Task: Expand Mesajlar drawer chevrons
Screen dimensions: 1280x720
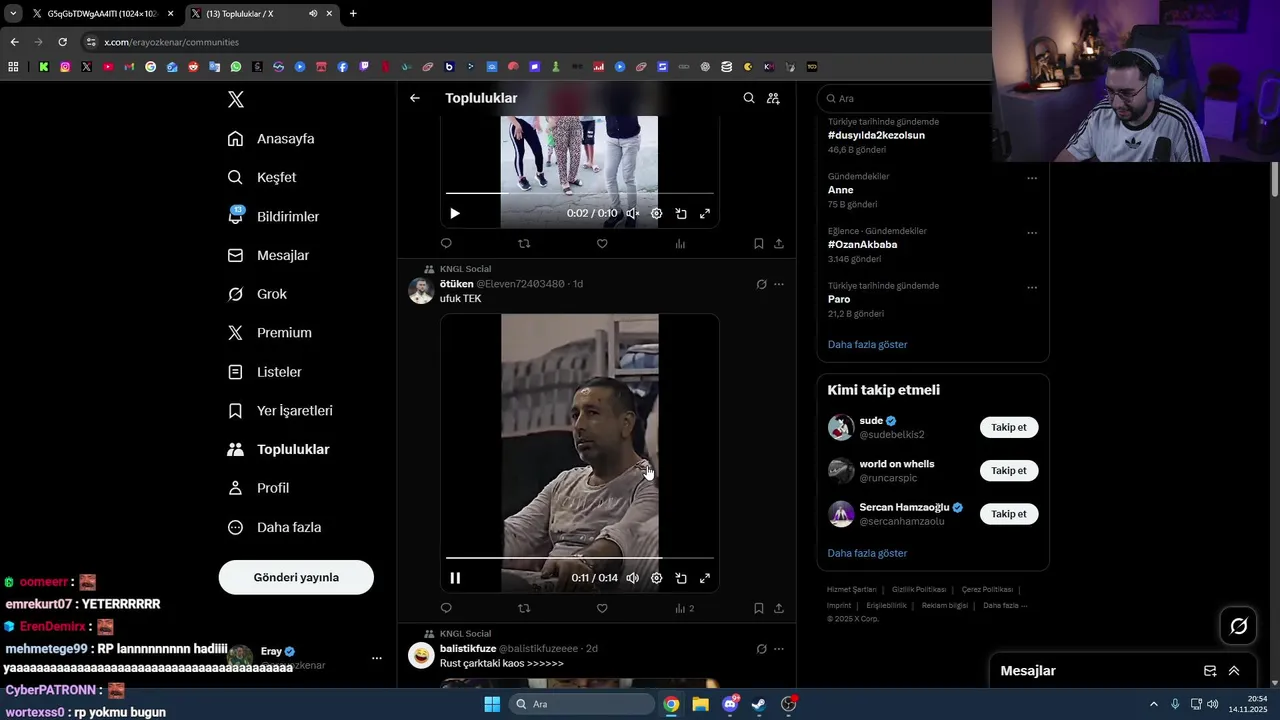Action: (1234, 671)
